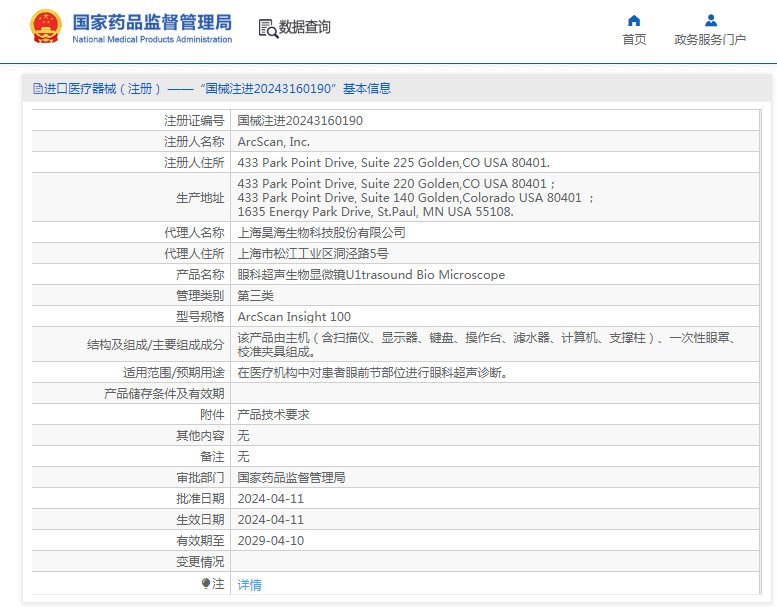Click the 结构及组成/主要组成成分 label

[156, 344]
